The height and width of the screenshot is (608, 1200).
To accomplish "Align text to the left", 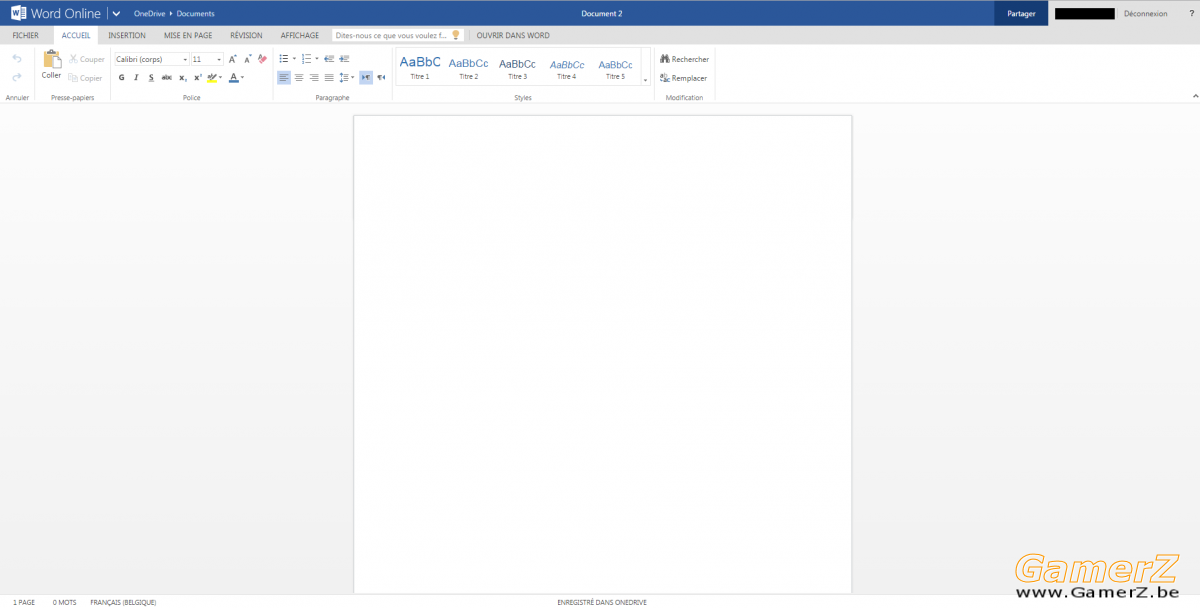I will coord(284,77).
